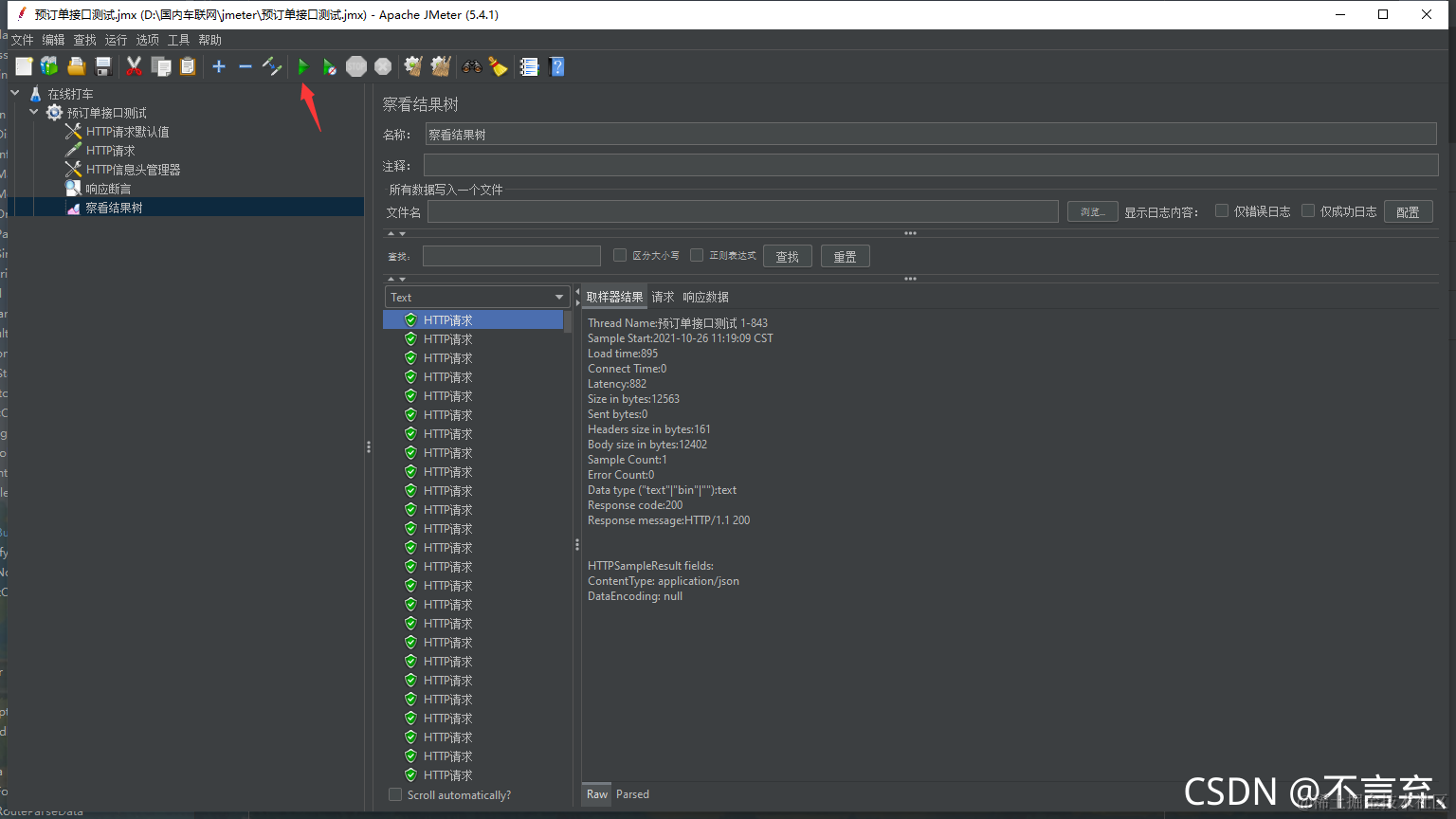Image resolution: width=1456 pixels, height=819 pixels.
Task: Select HTTP请求默认值 in the tree
Action: pos(127,132)
